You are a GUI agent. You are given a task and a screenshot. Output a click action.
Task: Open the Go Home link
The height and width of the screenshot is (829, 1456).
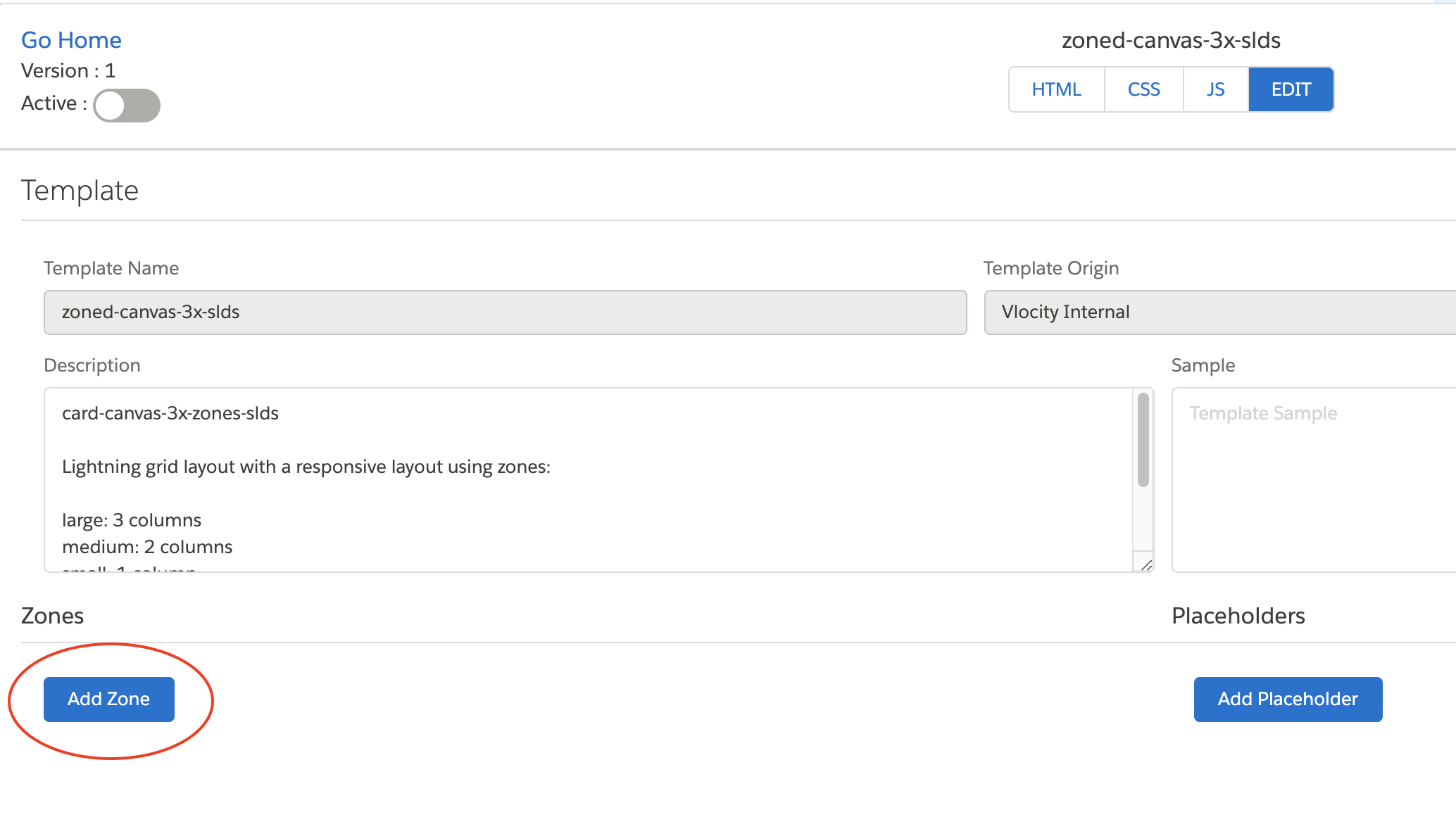(x=71, y=40)
